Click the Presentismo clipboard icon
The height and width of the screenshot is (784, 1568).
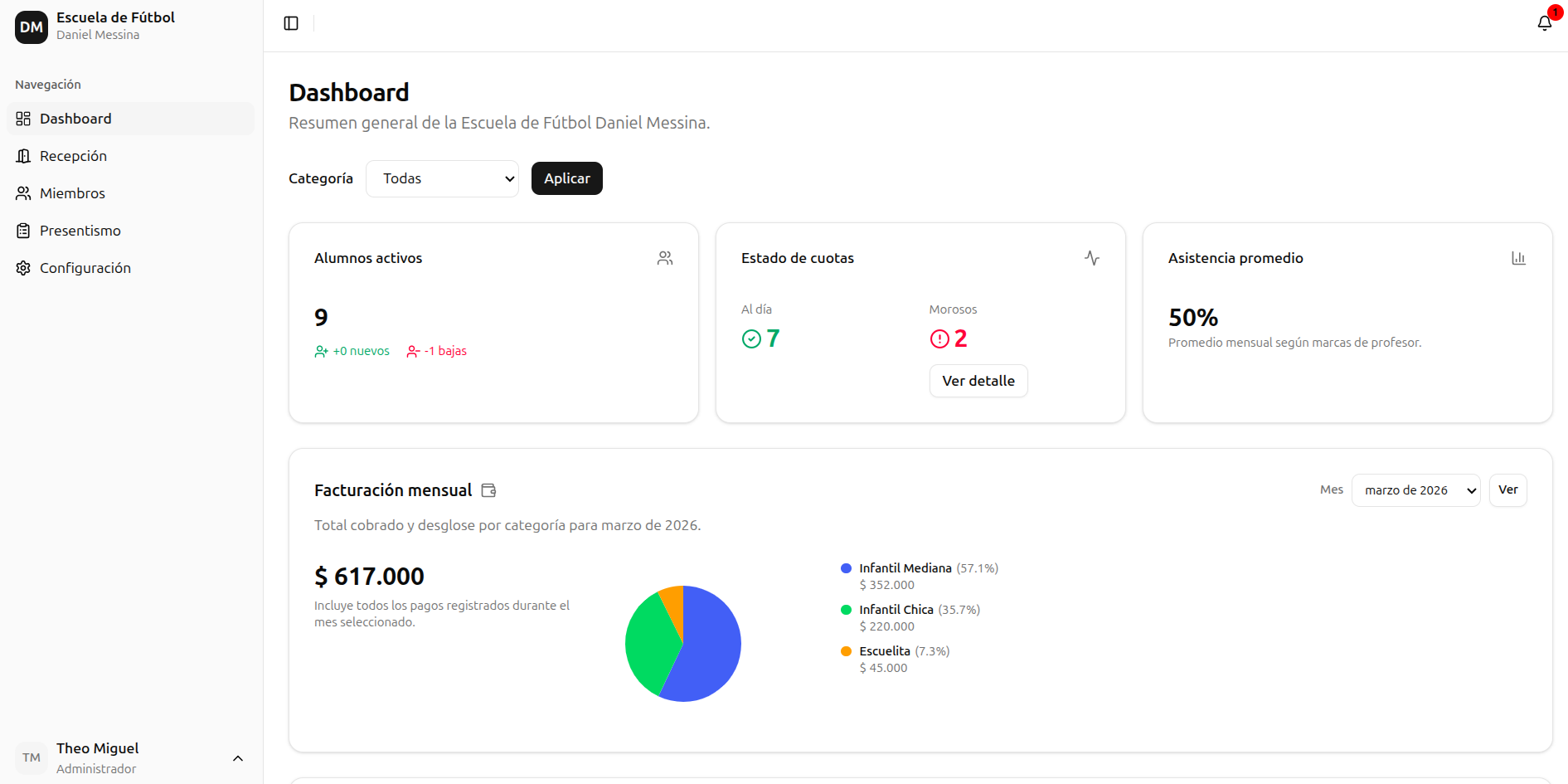click(23, 230)
